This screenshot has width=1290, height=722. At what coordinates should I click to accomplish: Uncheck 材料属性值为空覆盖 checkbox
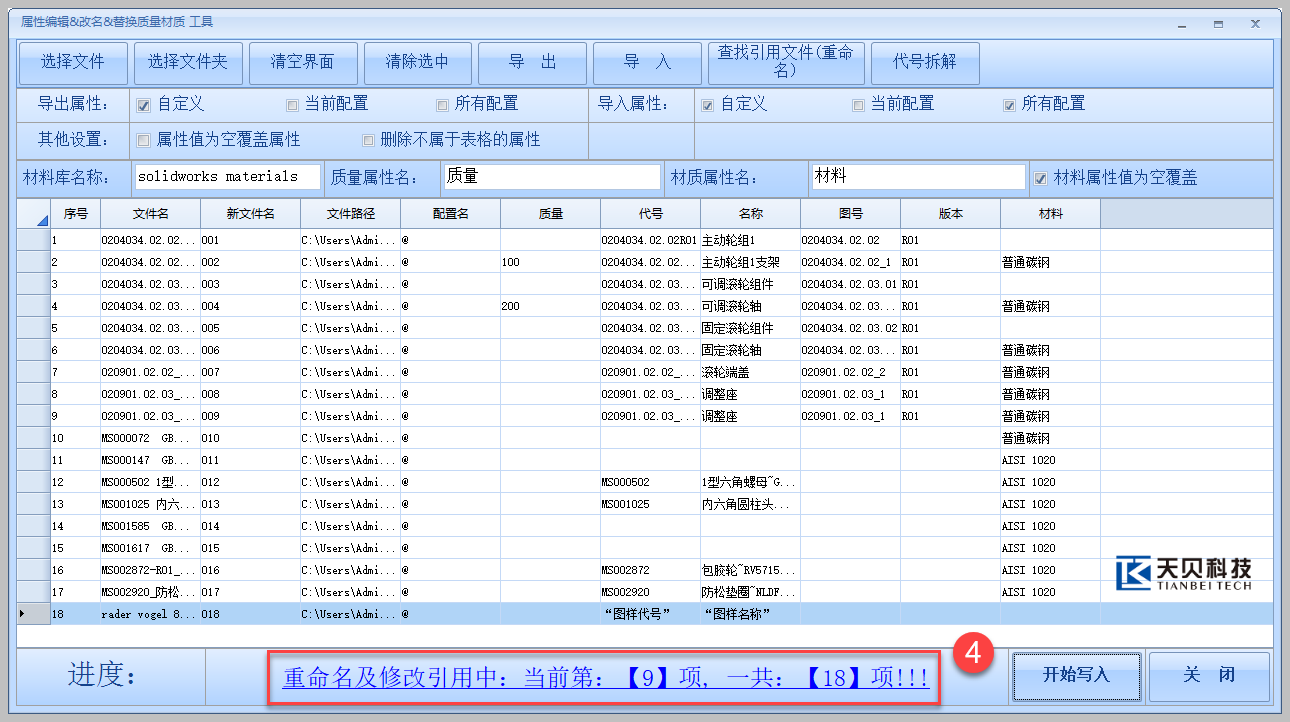click(x=1041, y=178)
